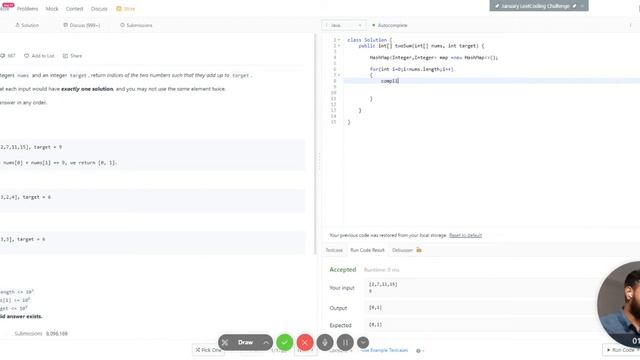Toggle the Autocomplete option
Image resolution: width=640 pixels, height=360 pixels.
(x=389, y=25)
